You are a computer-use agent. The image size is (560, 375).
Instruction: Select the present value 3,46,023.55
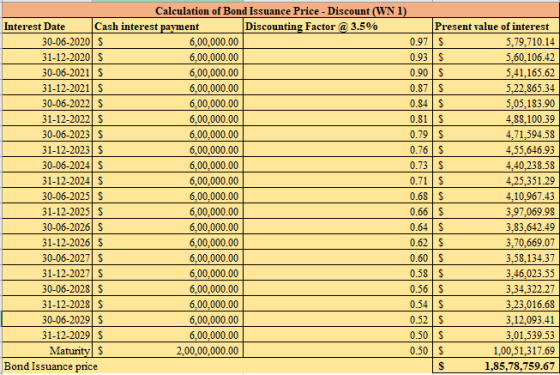pyautogui.click(x=496, y=273)
